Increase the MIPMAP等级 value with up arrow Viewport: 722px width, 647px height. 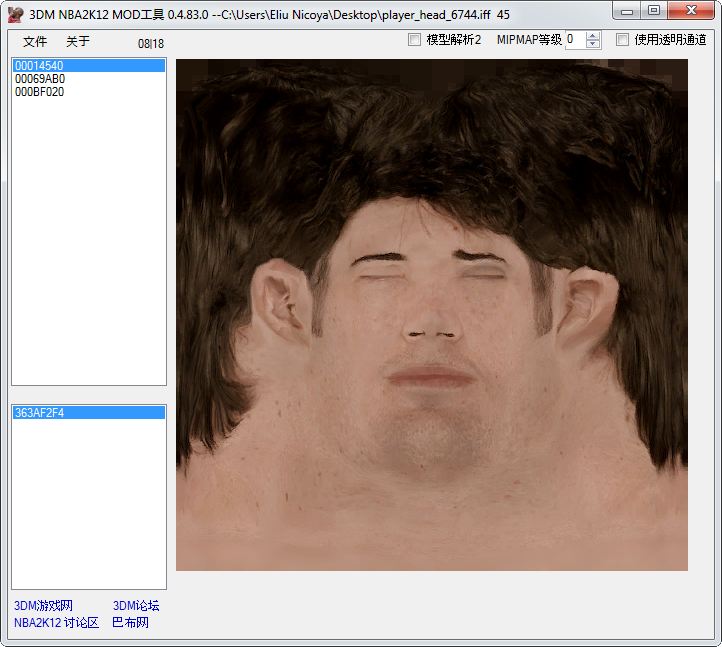[x=593, y=36]
